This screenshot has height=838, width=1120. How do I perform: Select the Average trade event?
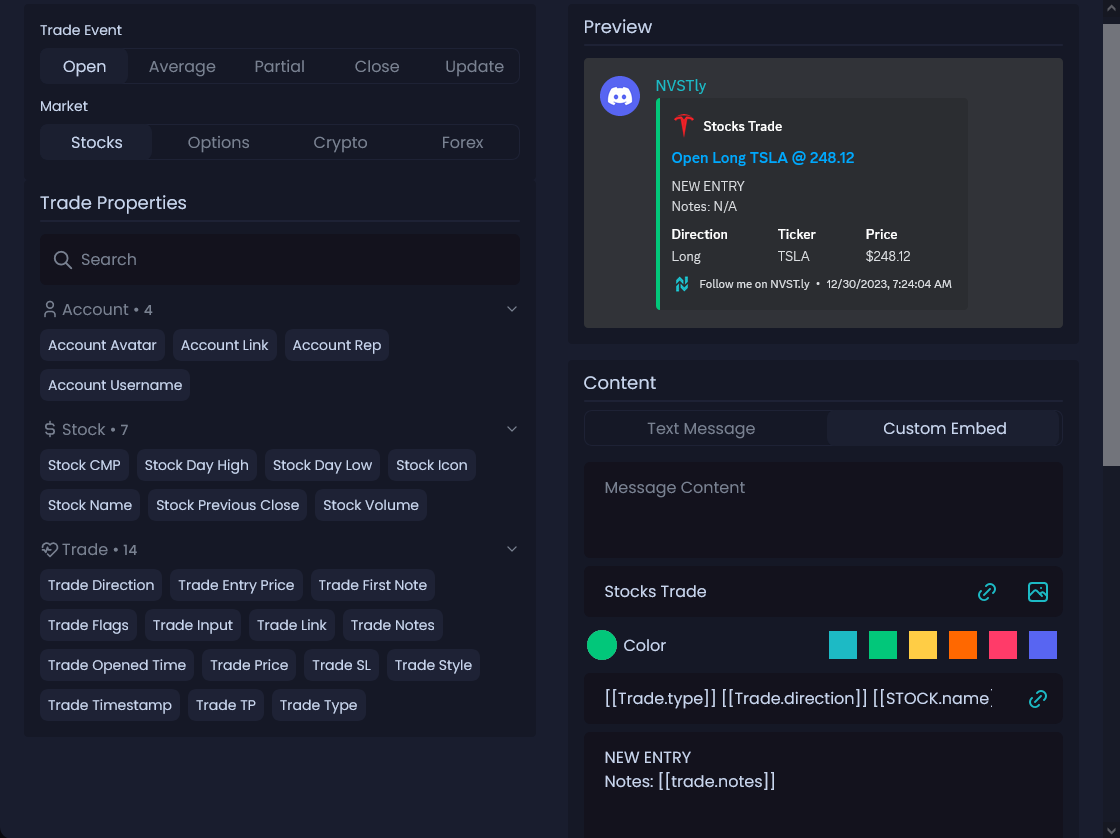(182, 66)
